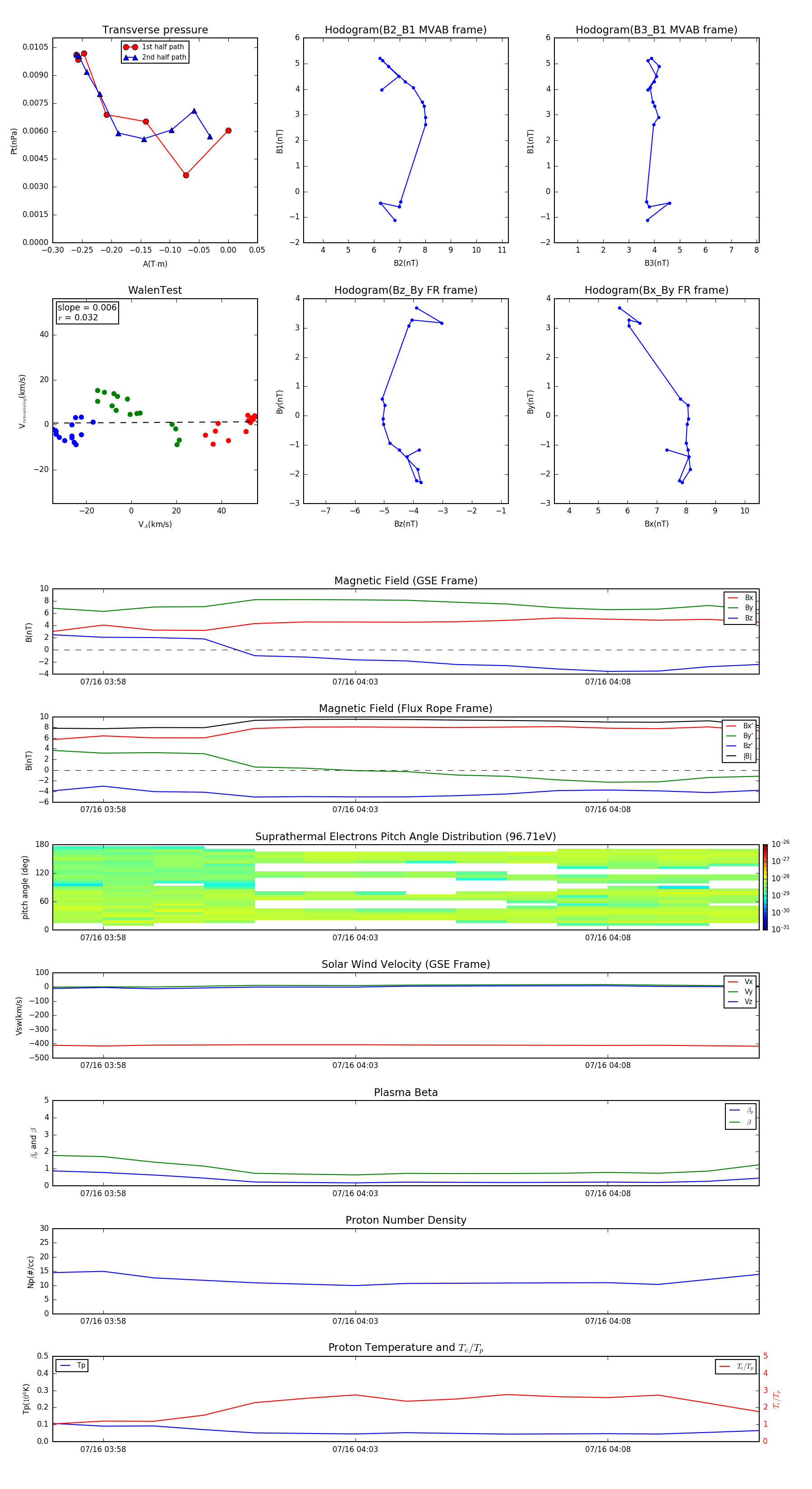Click the '10⁻³¹' colorbar tick label
Image resolution: width=812 pixels, height=1489 pixels.
pos(780,929)
